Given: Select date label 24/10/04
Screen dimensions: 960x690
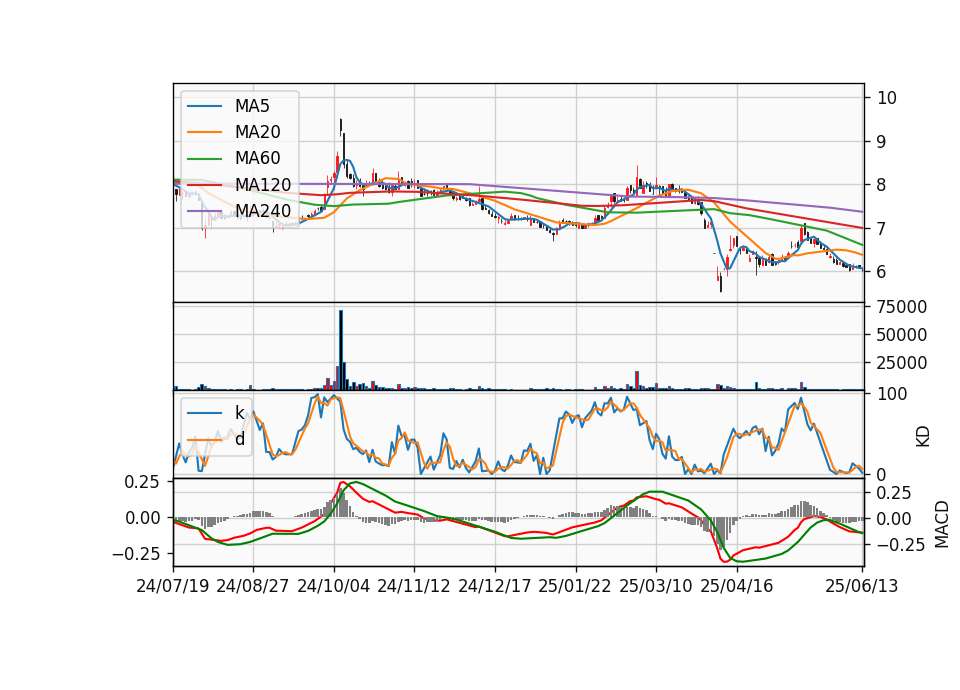Looking at the screenshot, I should (x=334, y=586).
